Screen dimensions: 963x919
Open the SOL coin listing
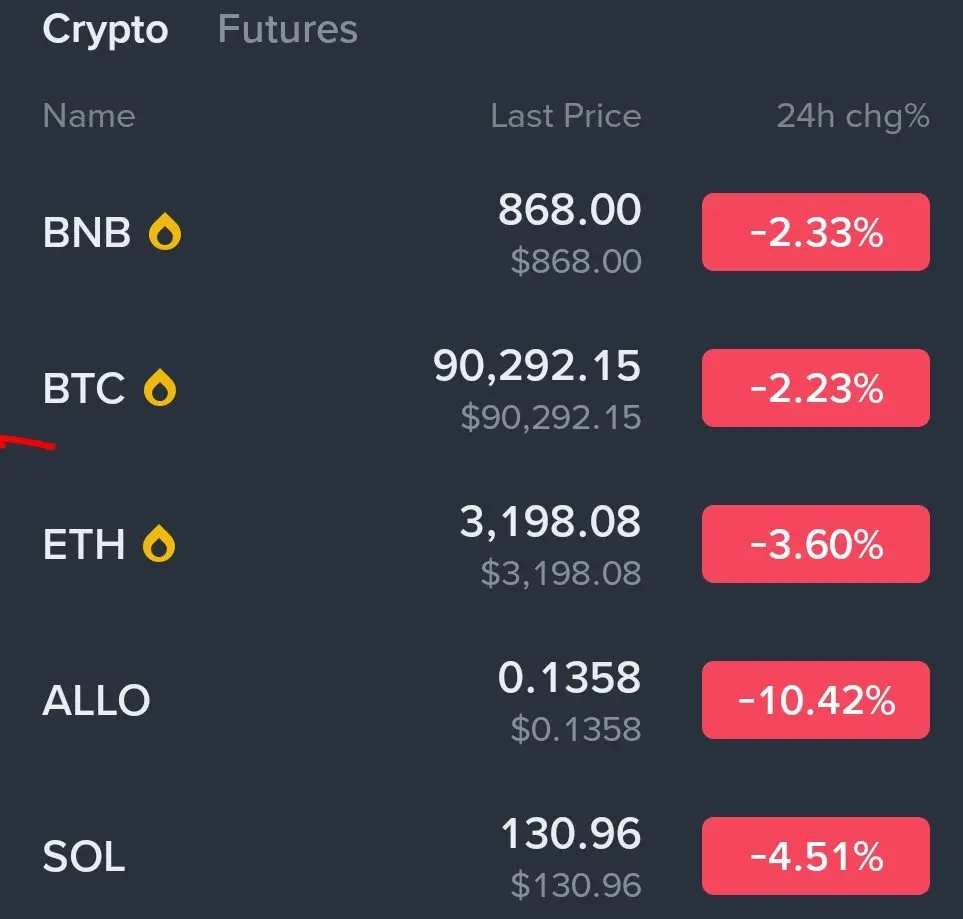[84, 857]
